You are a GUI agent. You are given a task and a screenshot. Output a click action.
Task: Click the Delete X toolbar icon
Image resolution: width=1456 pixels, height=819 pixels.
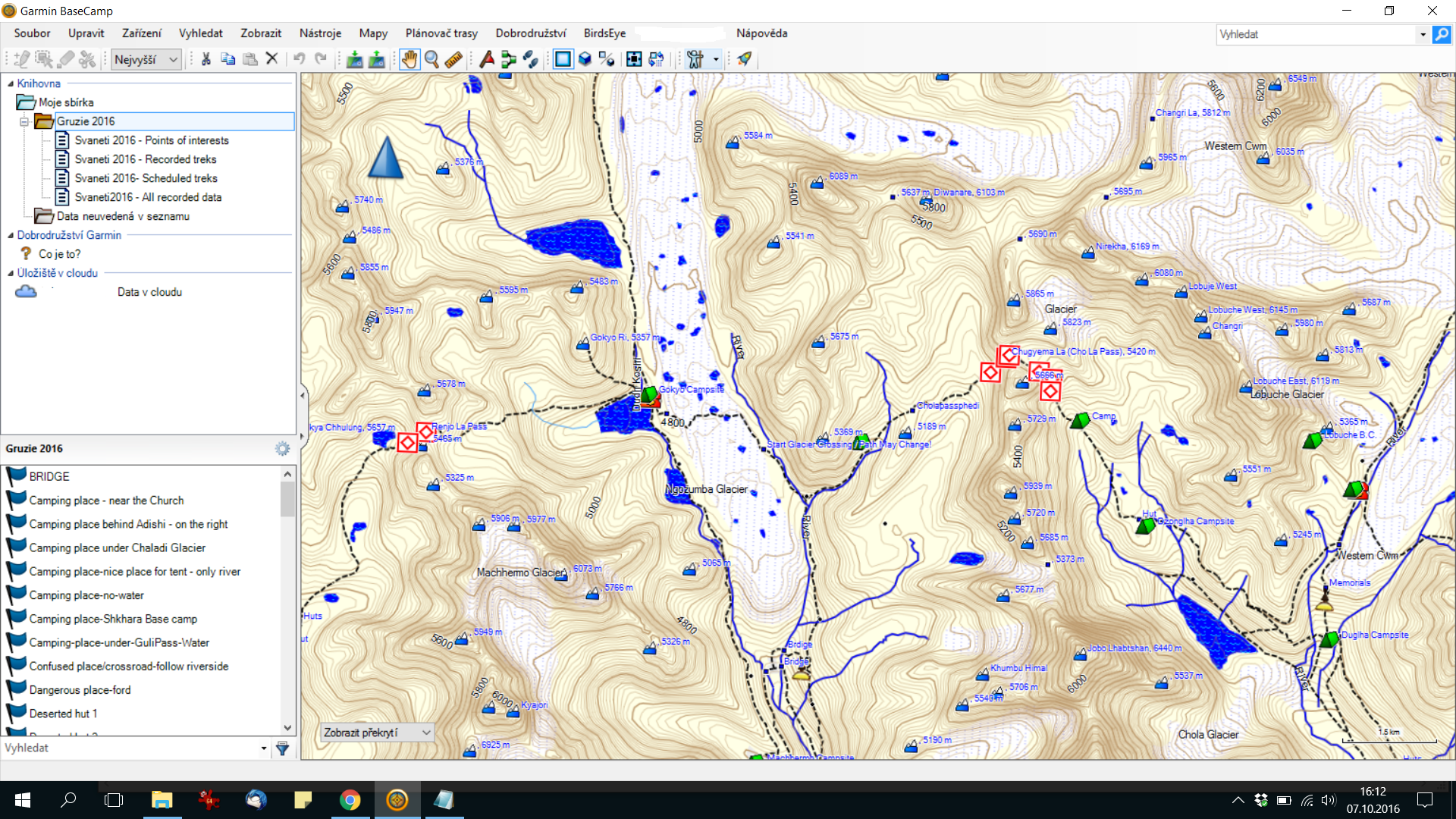[x=271, y=59]
